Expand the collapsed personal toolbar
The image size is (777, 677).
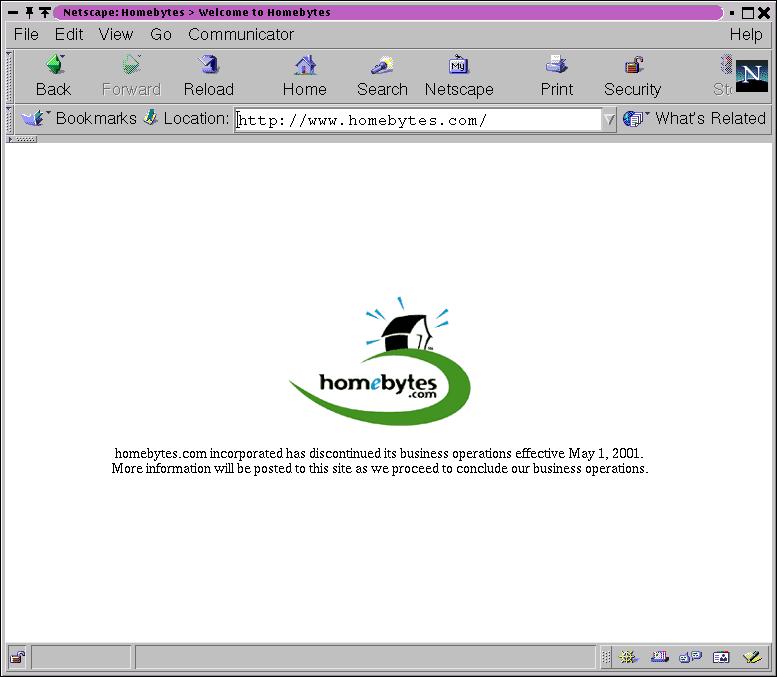coord(22,139)
